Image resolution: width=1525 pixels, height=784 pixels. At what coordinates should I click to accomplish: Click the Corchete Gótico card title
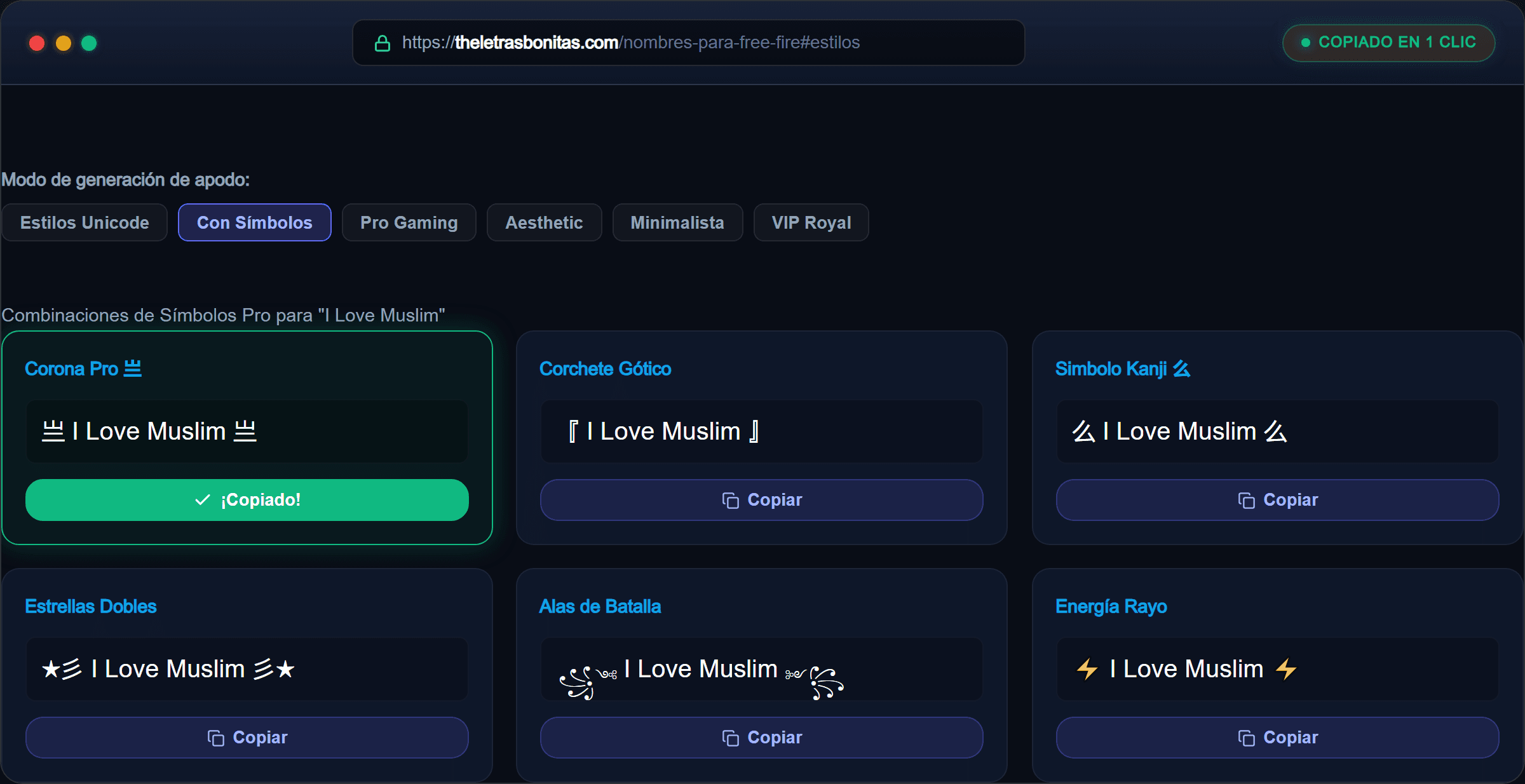pos(605,368)
